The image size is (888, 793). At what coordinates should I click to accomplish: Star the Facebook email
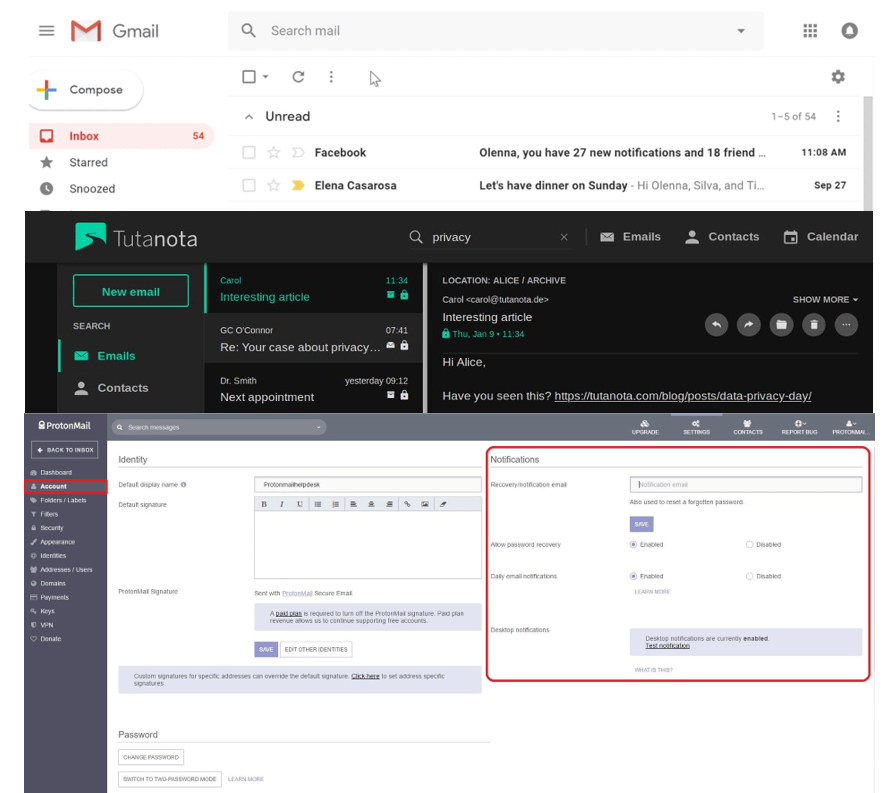(274, 152)
